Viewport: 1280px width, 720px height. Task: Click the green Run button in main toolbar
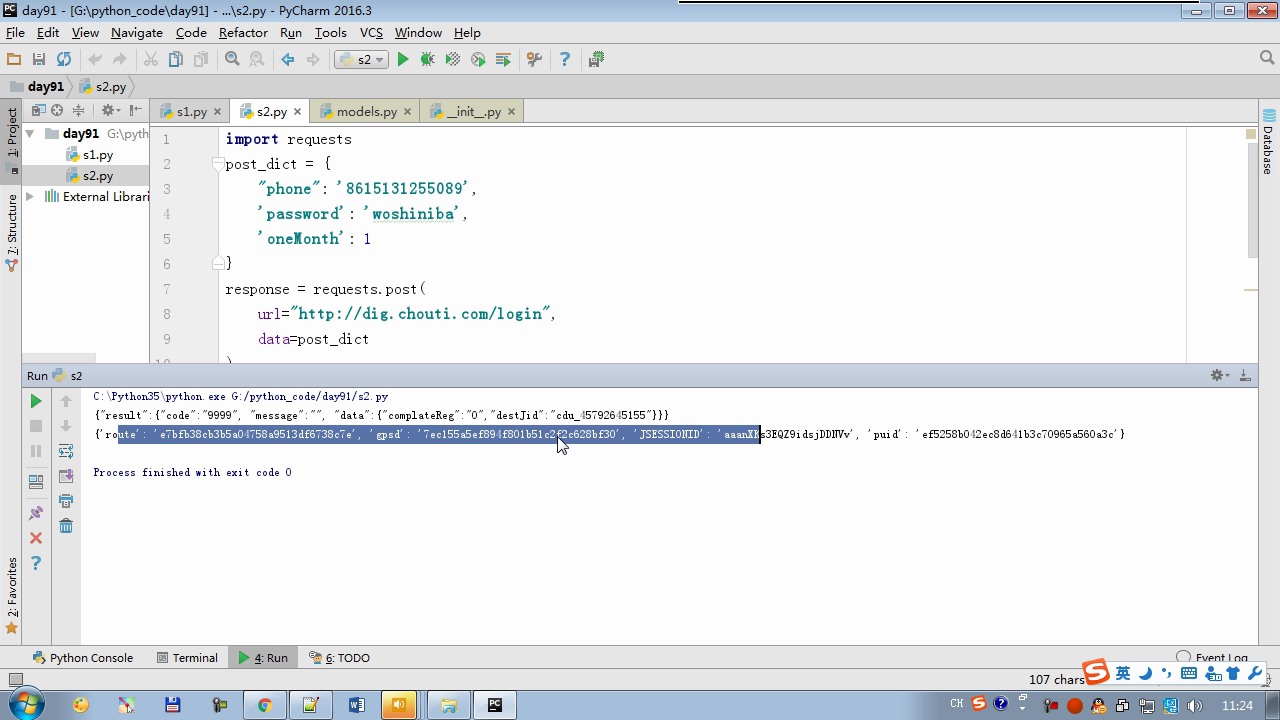point(403,60)
